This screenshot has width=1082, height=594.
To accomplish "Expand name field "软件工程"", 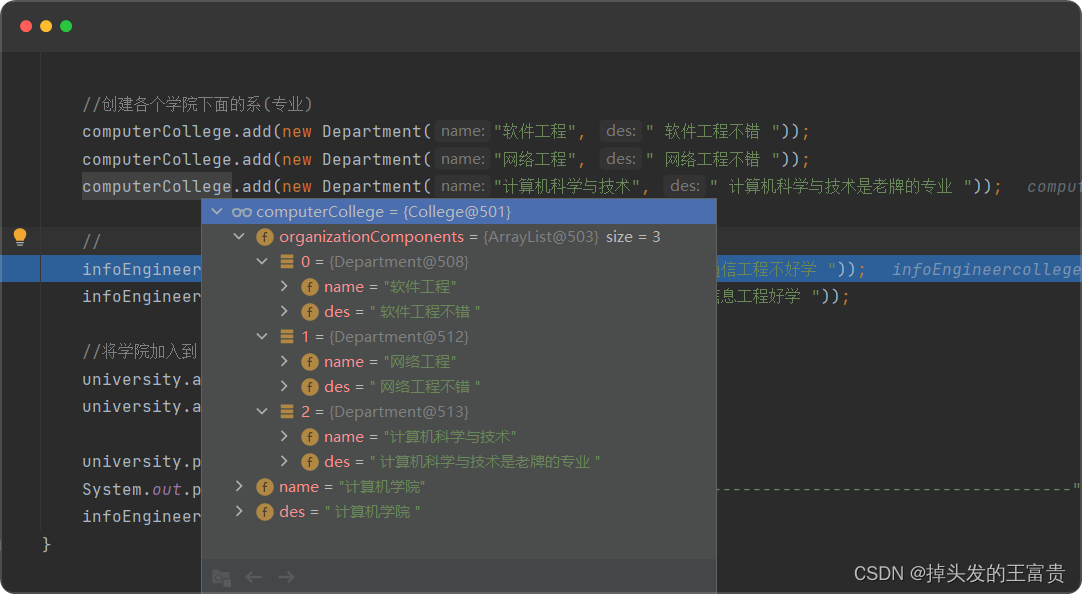I will (284, 286).
